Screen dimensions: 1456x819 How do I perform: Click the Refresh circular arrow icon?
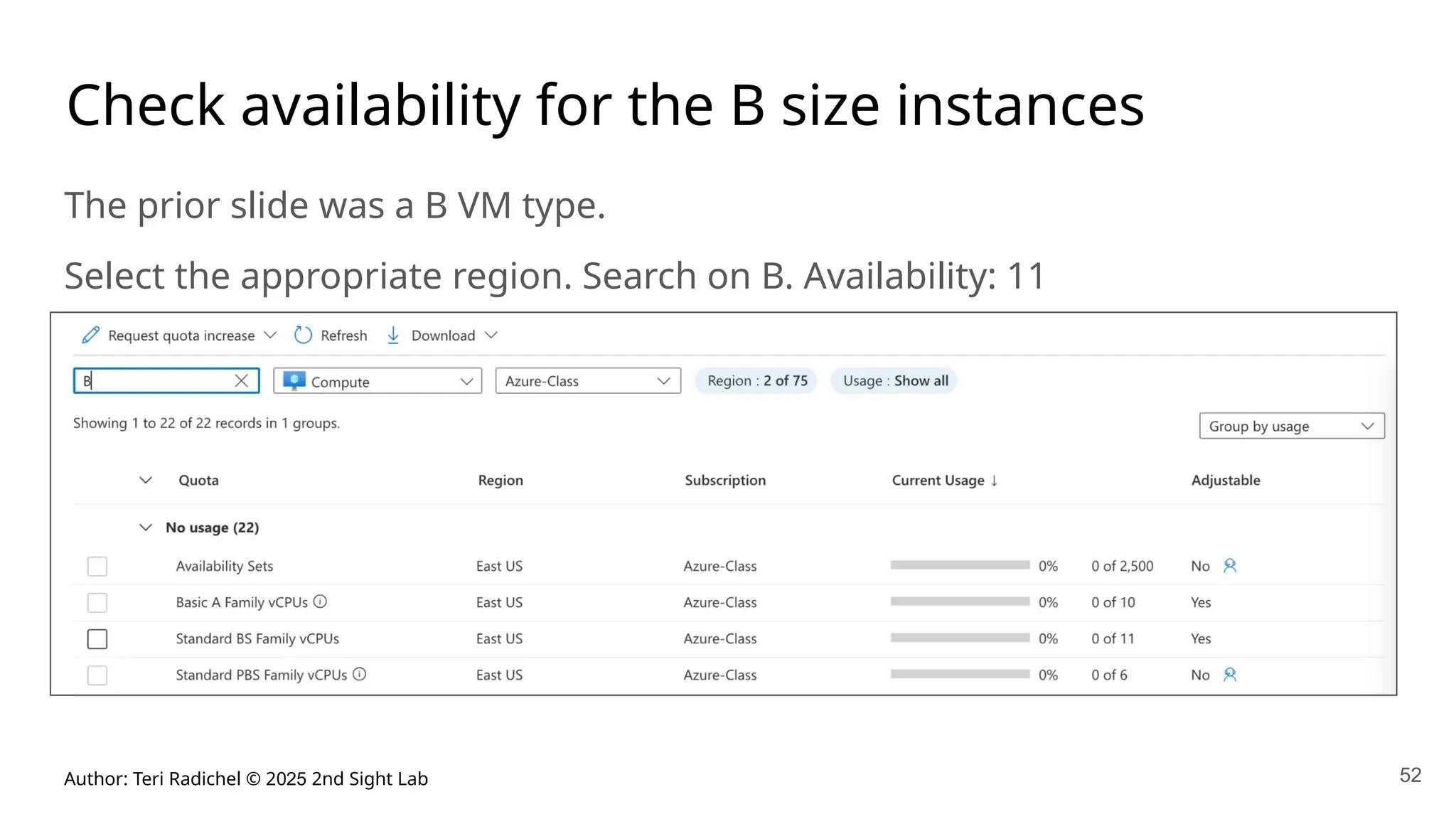(x=303, y=335)
